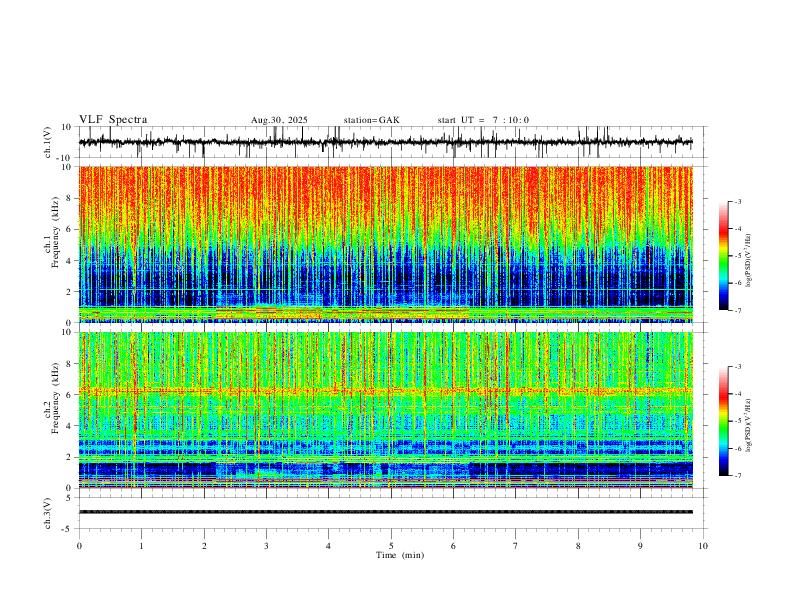
Task: Click the "log(PSD)(V²/Hz)" label beside the ch.2 color bar
Action: pyautogui.click(x=748, y=426)
